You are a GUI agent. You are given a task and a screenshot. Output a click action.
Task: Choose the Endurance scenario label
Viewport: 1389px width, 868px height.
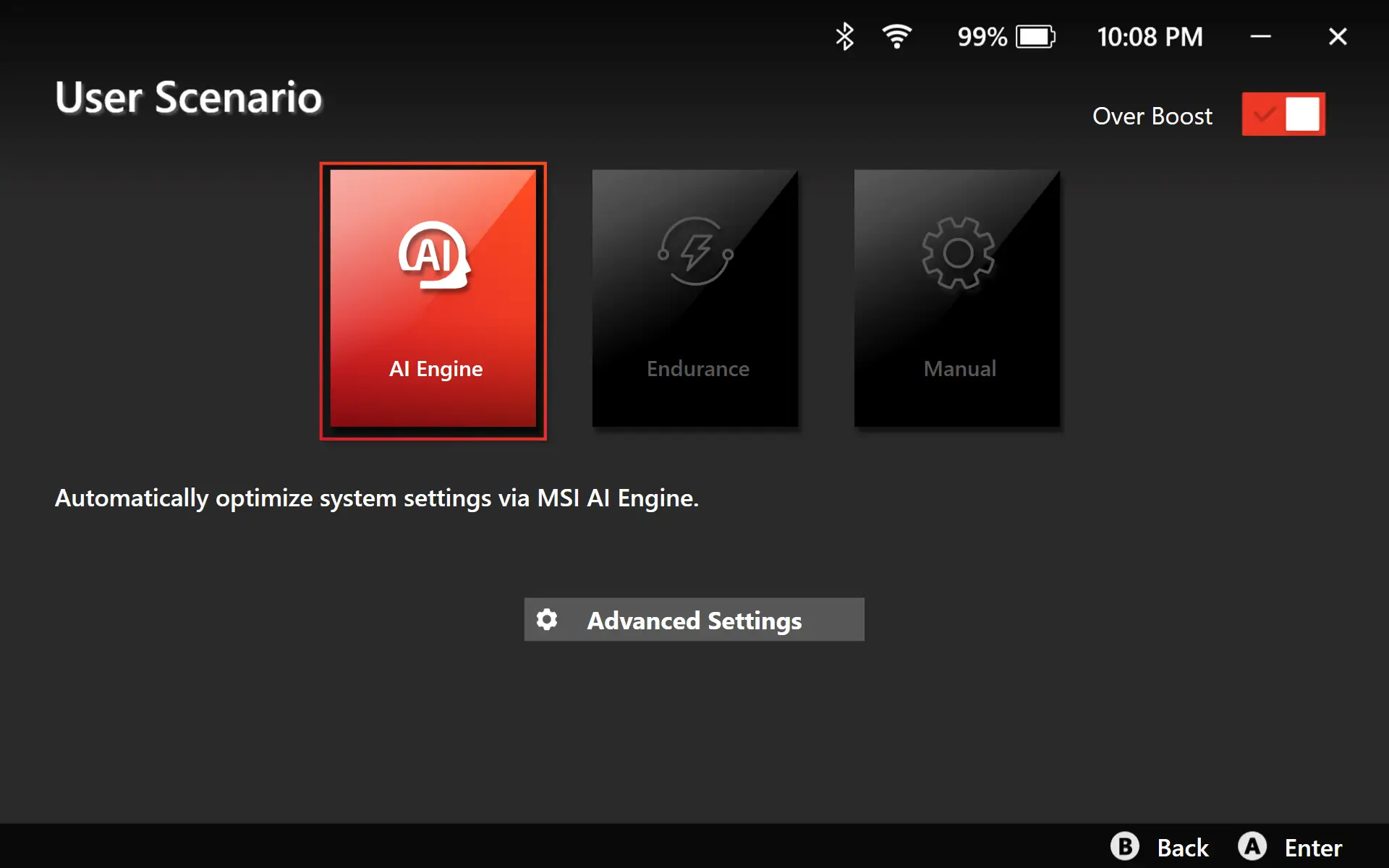tap(697, 369)
